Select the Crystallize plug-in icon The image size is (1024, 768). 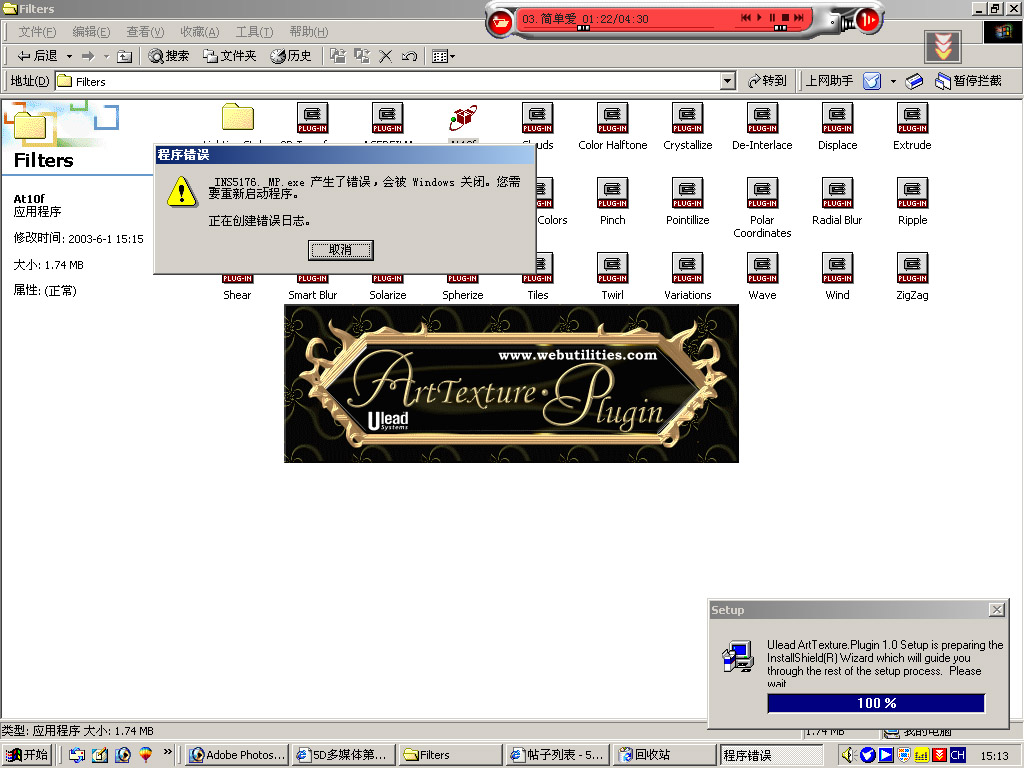coord(688,119)
